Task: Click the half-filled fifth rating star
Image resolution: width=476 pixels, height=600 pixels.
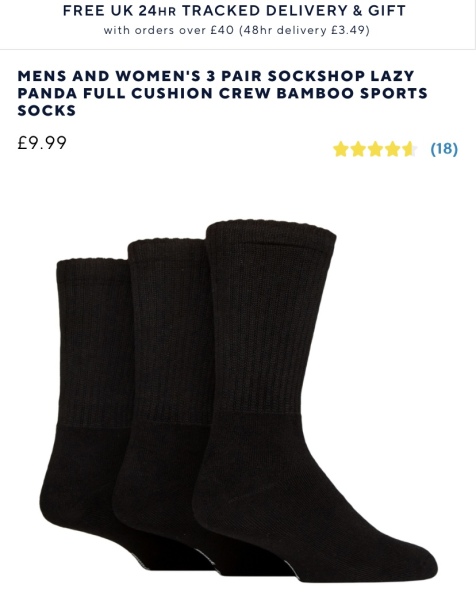Action: (x=409, y=149)
